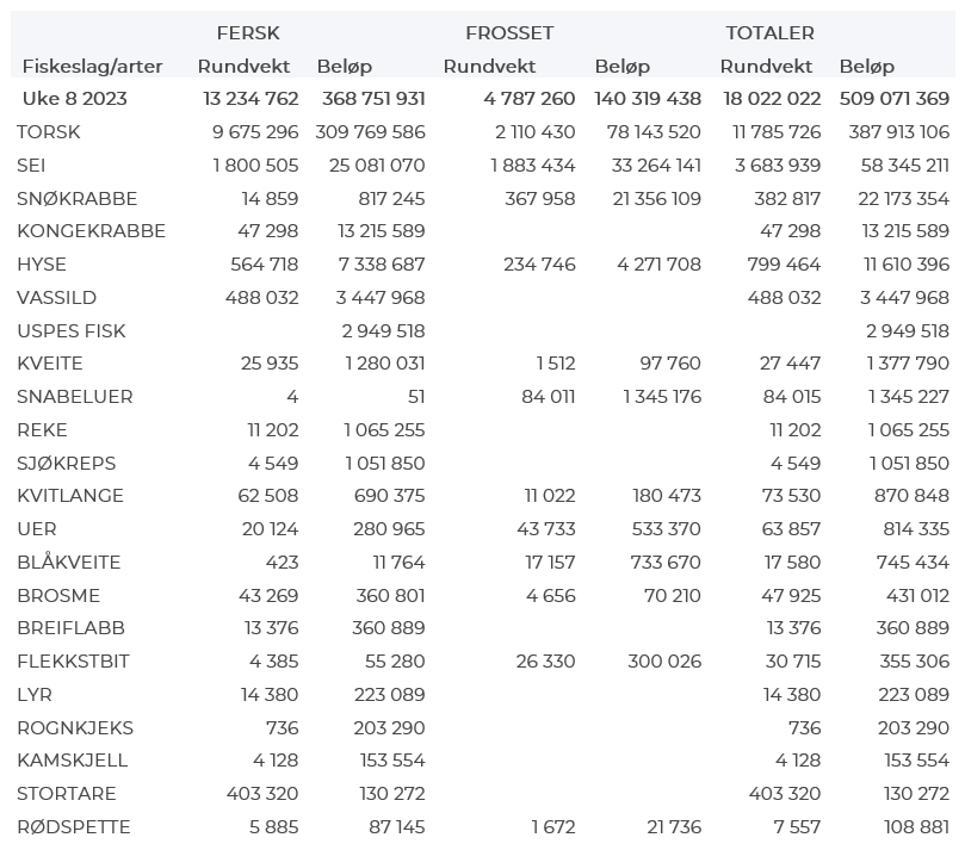Screen dimensions: 965x850
Task: Select TORSK fresh amount 309 769 586
Action: click(x=370, y=132)
